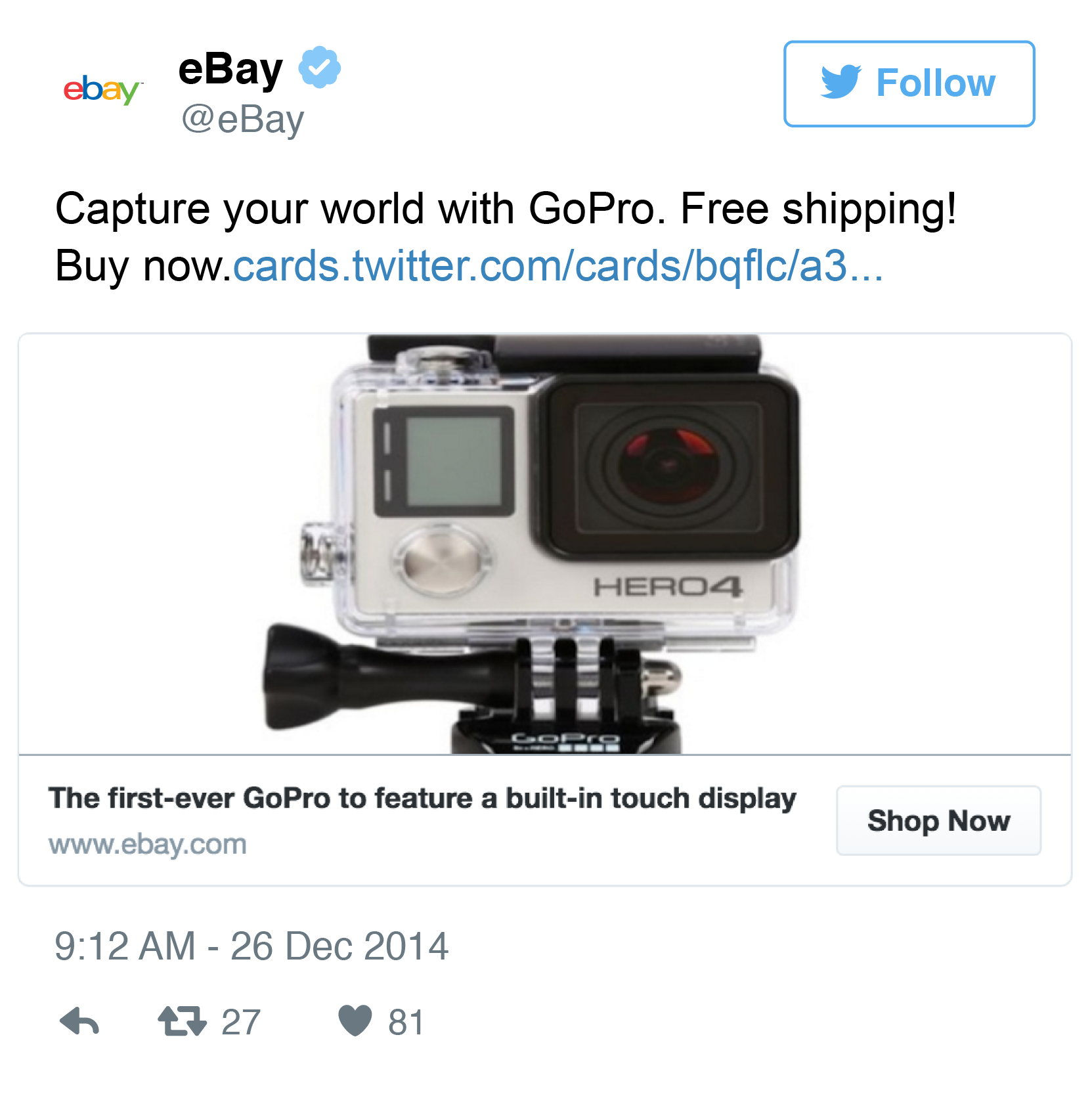
Task: Open the 9:12 AM - 26 Dec 2014 timestamp
Action: pos(251,946)
